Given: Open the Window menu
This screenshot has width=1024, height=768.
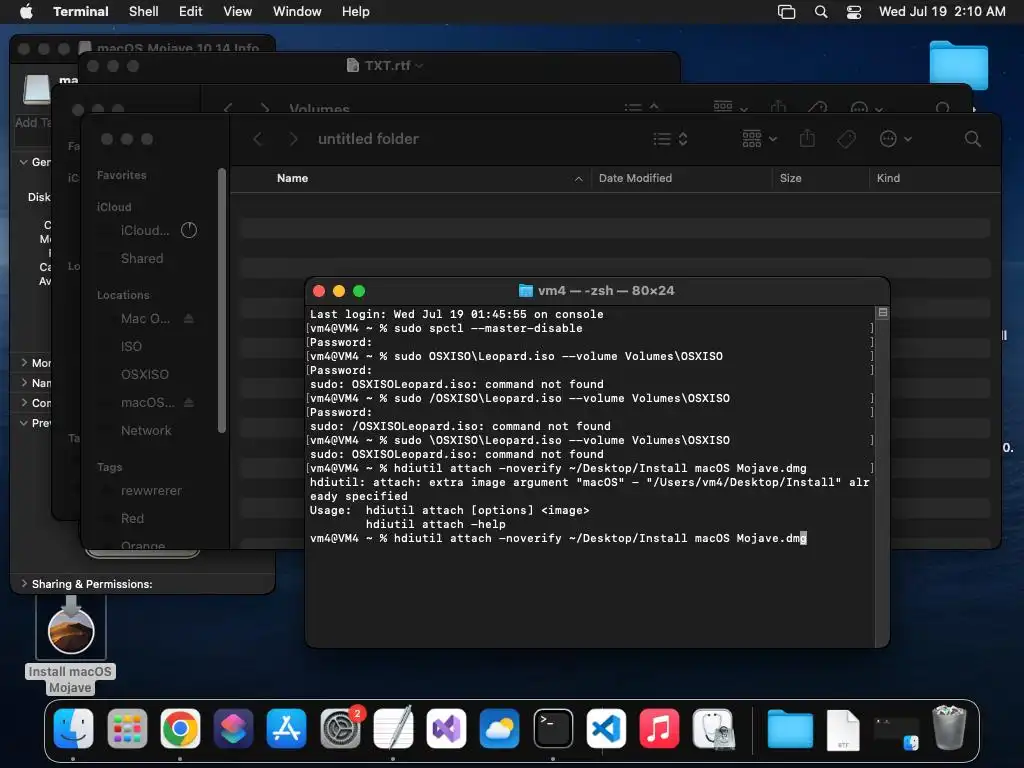Looking at the screenshot, I should 296,11.
